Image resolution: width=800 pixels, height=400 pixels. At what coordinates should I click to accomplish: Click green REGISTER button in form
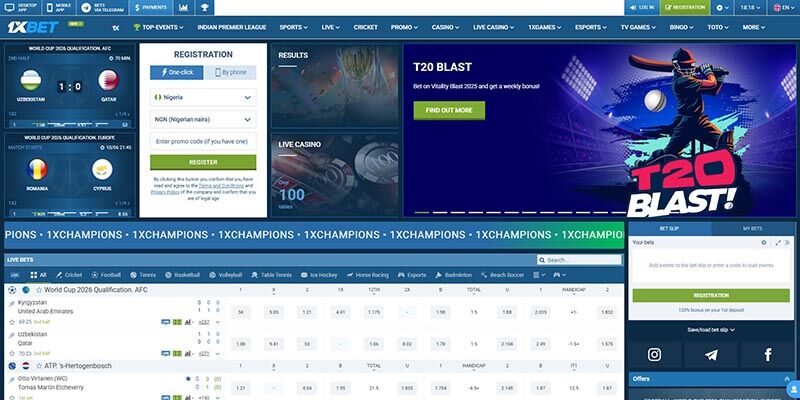click(x=203, y=162)
